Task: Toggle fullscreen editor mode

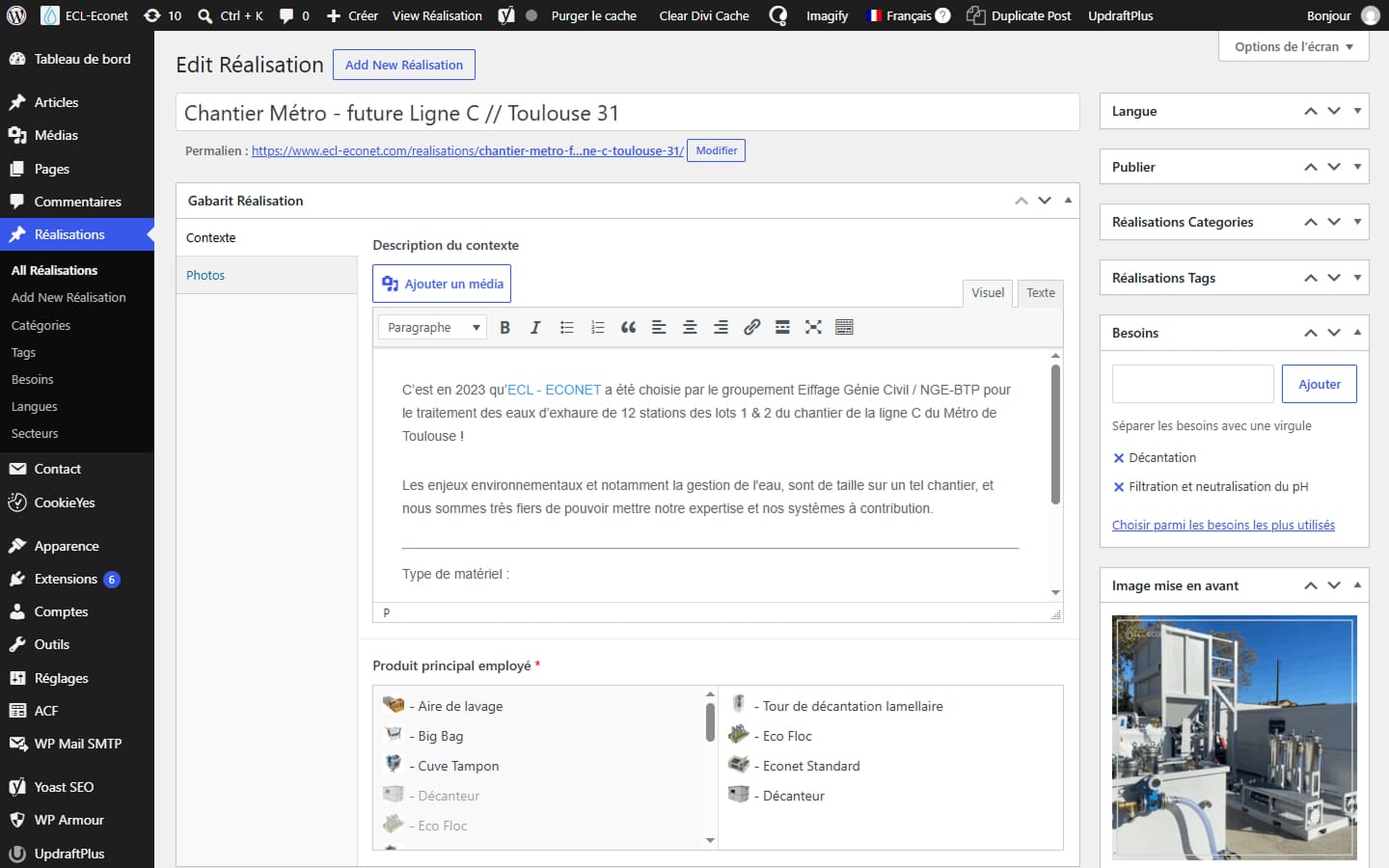Action: click(x=813, y=327)
